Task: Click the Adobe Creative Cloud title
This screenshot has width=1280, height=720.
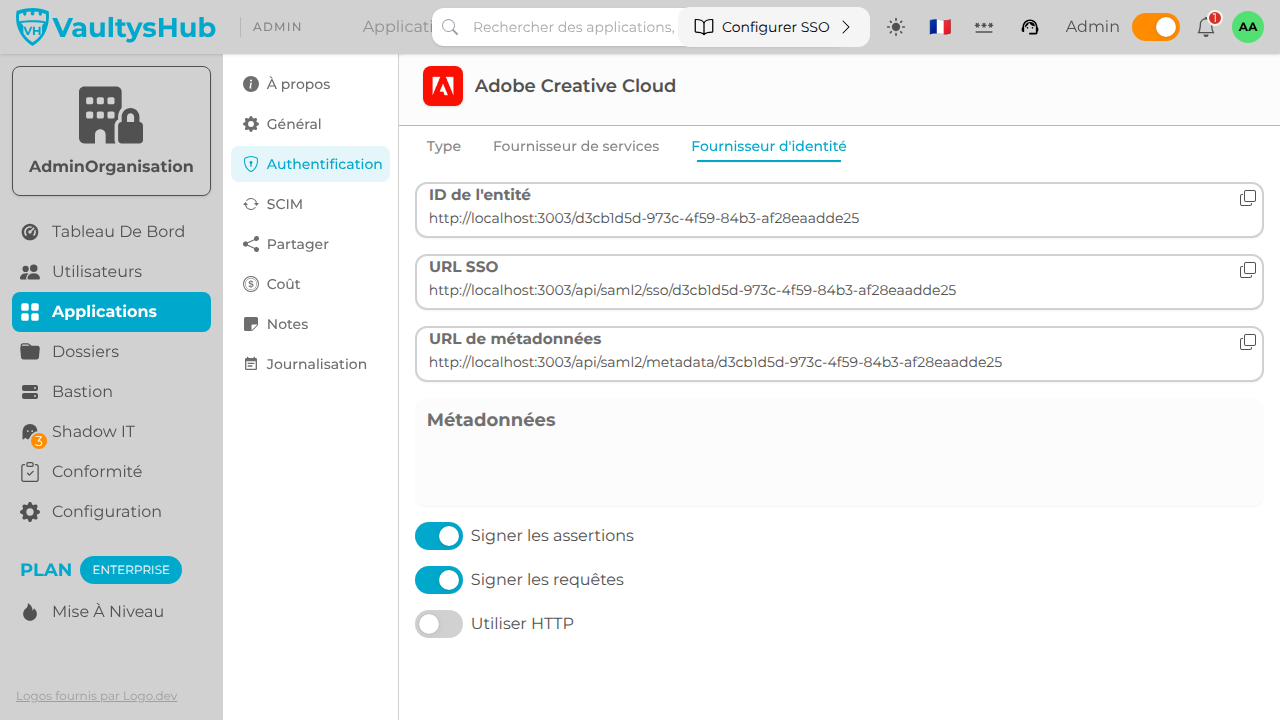Action: (575, 86)
